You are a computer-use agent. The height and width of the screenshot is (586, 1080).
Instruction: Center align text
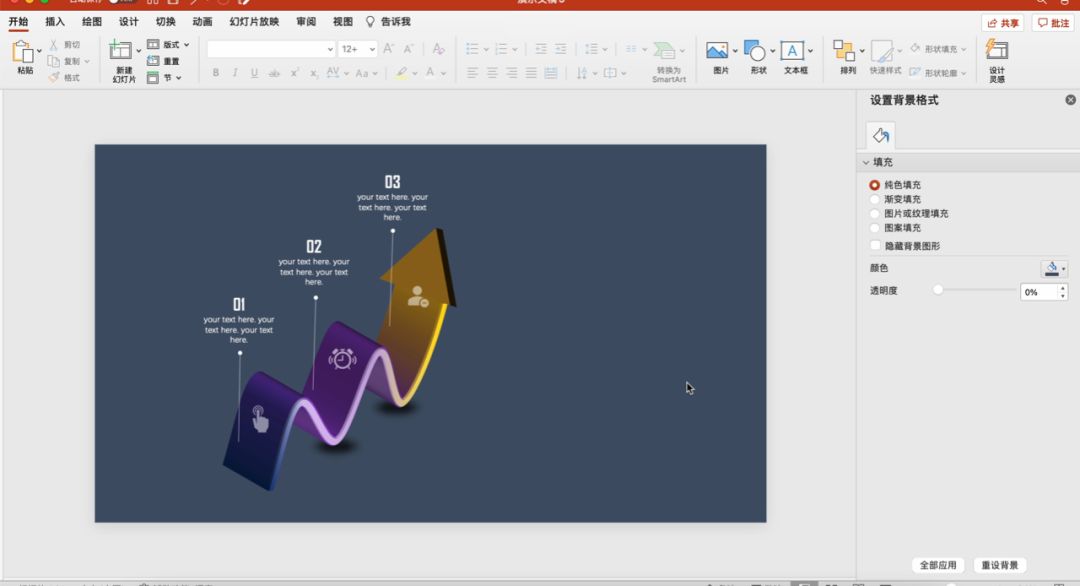[x=492, y=73]
